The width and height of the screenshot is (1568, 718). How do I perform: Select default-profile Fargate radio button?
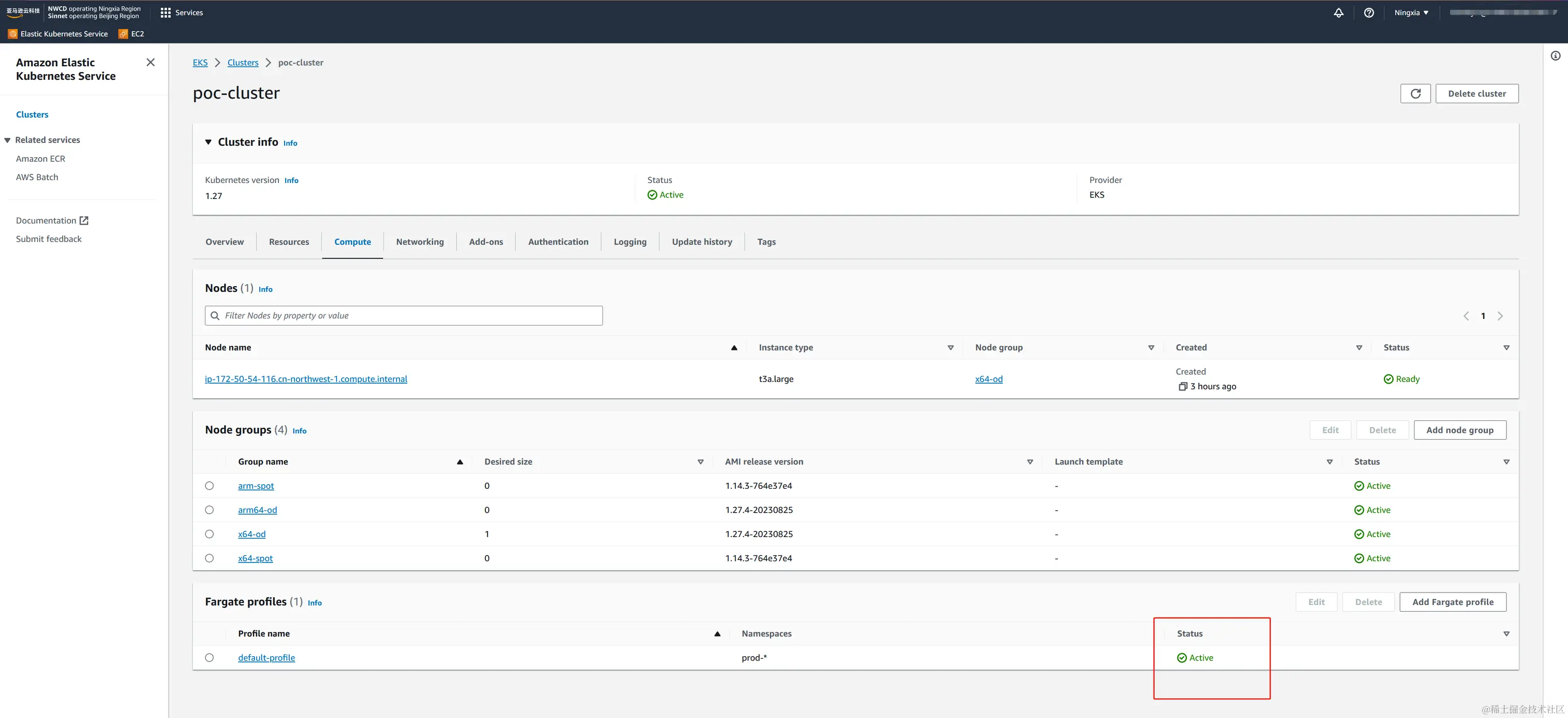[209, 658]
